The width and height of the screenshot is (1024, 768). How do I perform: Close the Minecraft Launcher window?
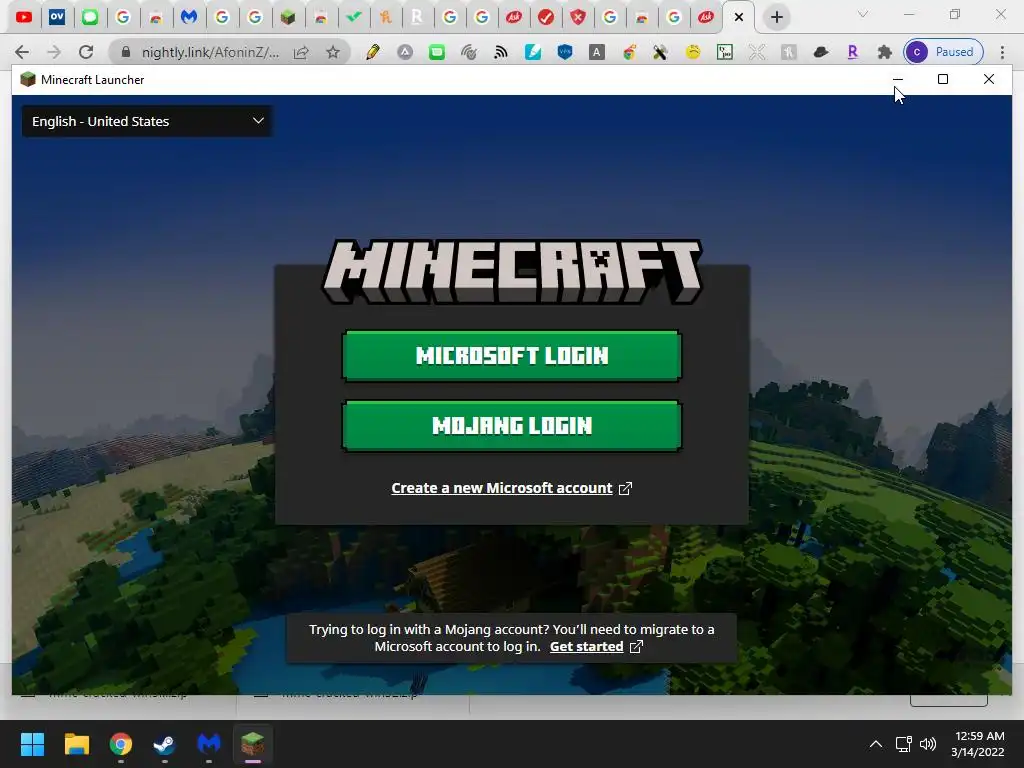[x=989, y=79]
